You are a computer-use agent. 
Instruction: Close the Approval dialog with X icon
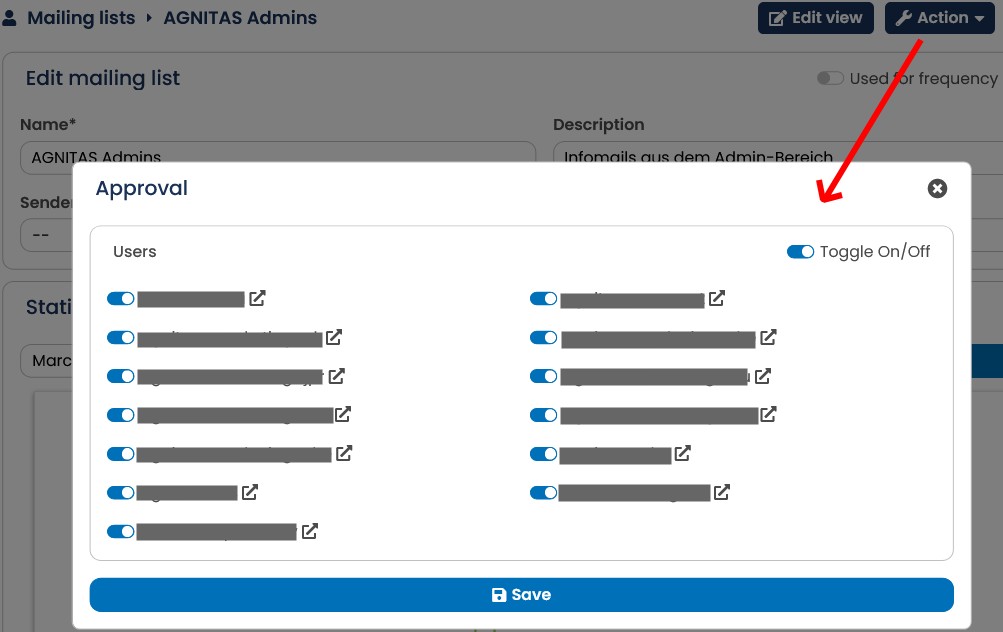937,189
